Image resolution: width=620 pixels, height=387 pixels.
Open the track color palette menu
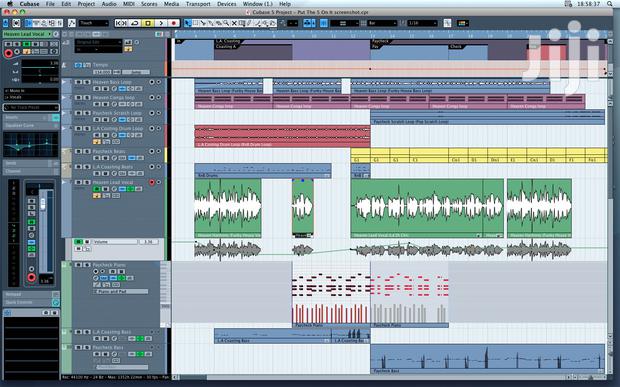tap(463, 23)
